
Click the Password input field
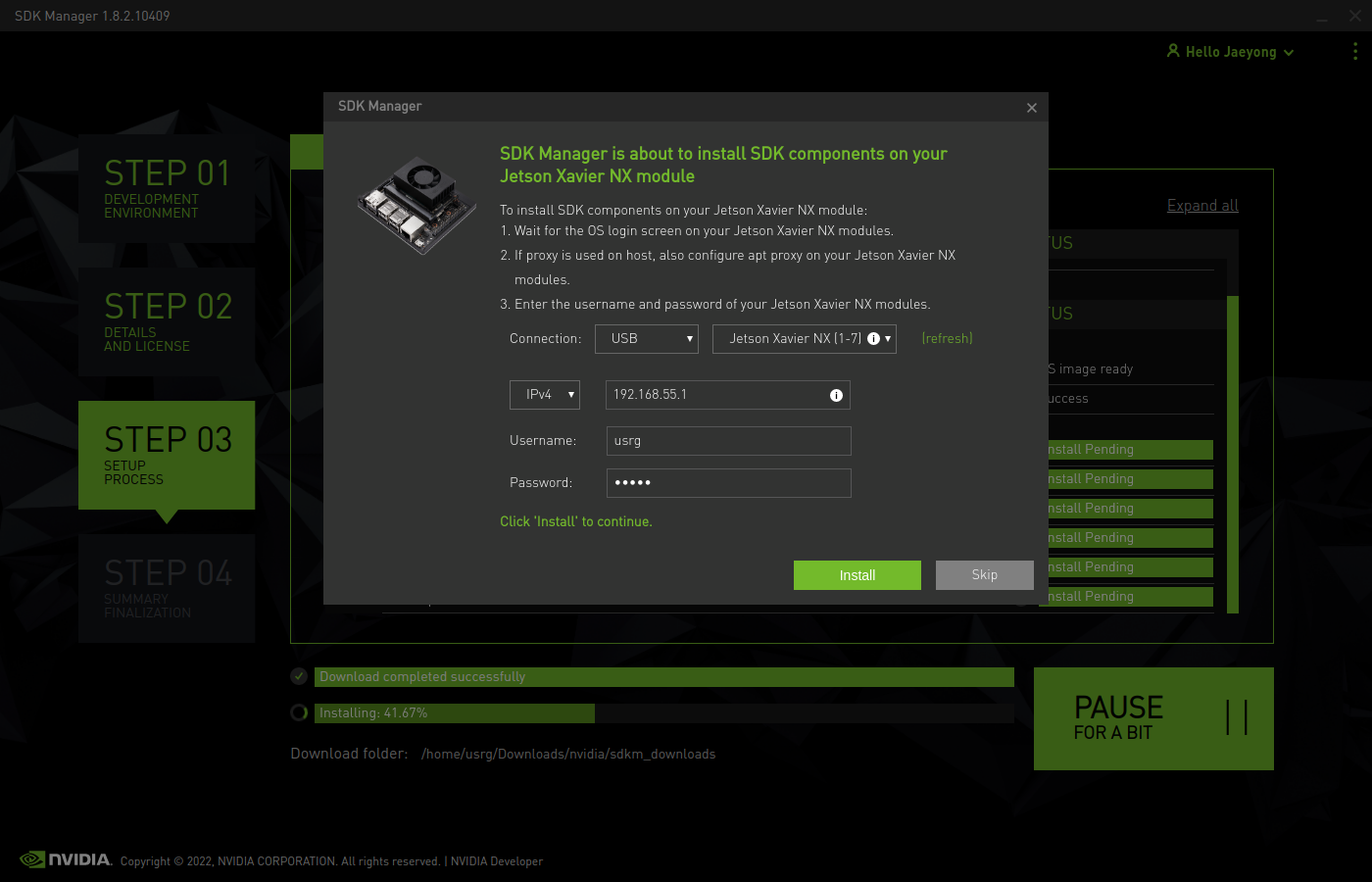point(728,483)
